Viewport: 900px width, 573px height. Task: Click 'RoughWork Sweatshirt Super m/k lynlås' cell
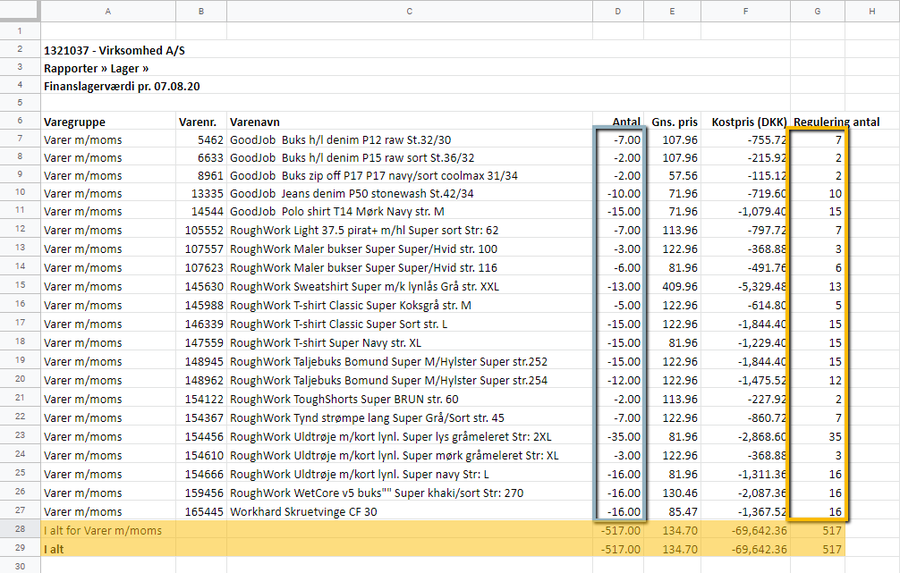[364, 286]
